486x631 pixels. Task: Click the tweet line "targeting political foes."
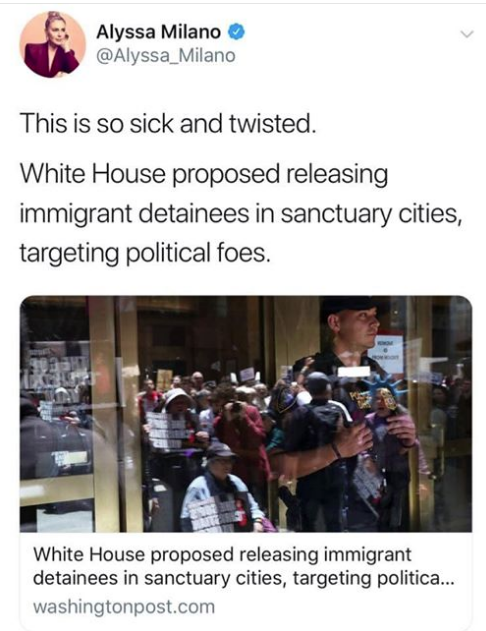144,254
